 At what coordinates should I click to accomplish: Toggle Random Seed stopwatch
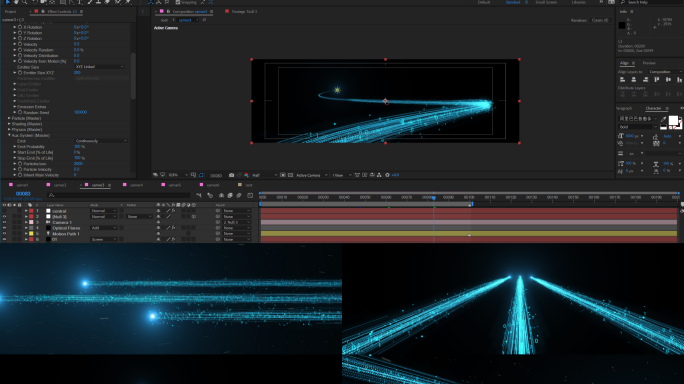pos(20,112)
